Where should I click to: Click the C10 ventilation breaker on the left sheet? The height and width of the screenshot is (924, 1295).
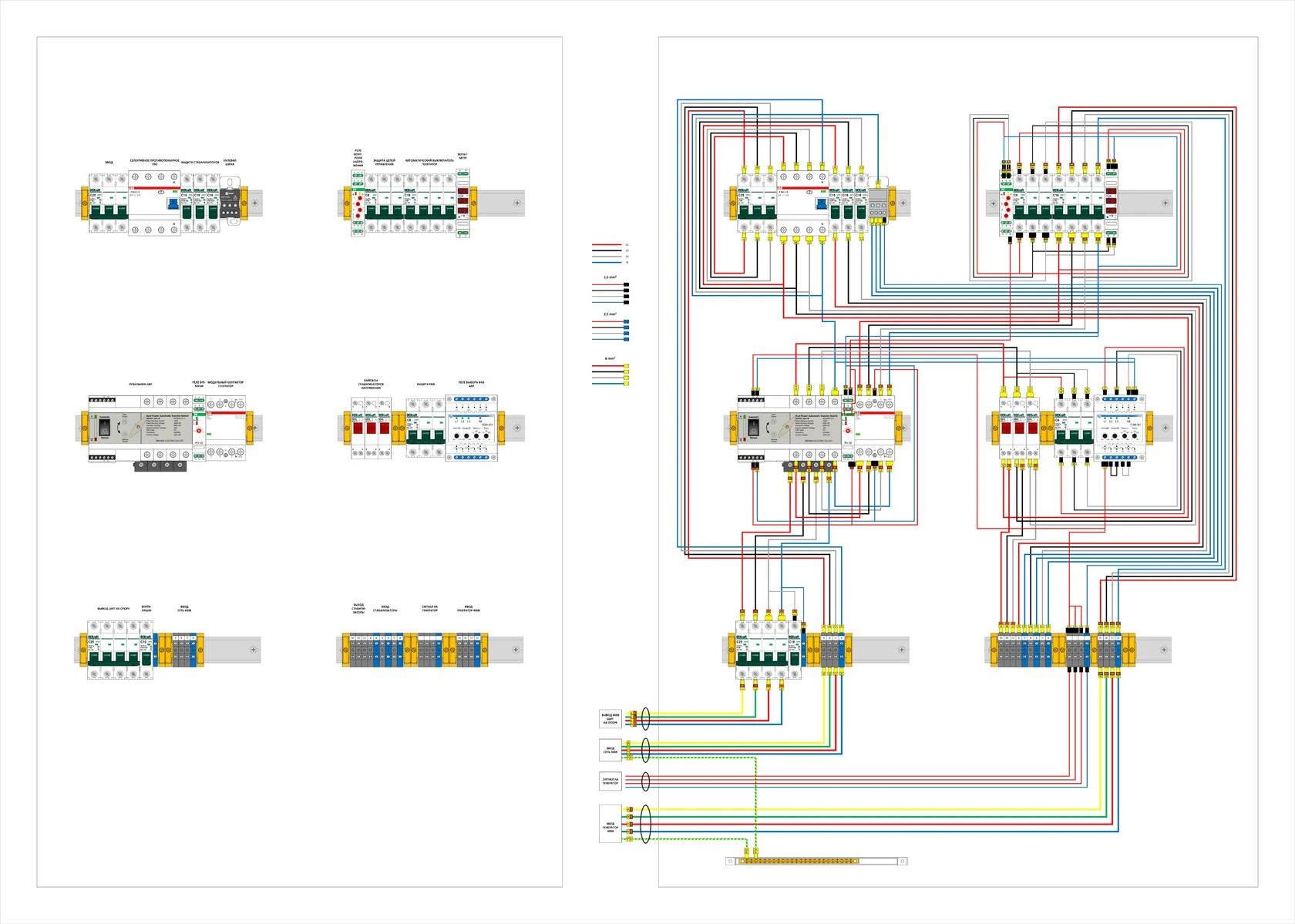146,650
